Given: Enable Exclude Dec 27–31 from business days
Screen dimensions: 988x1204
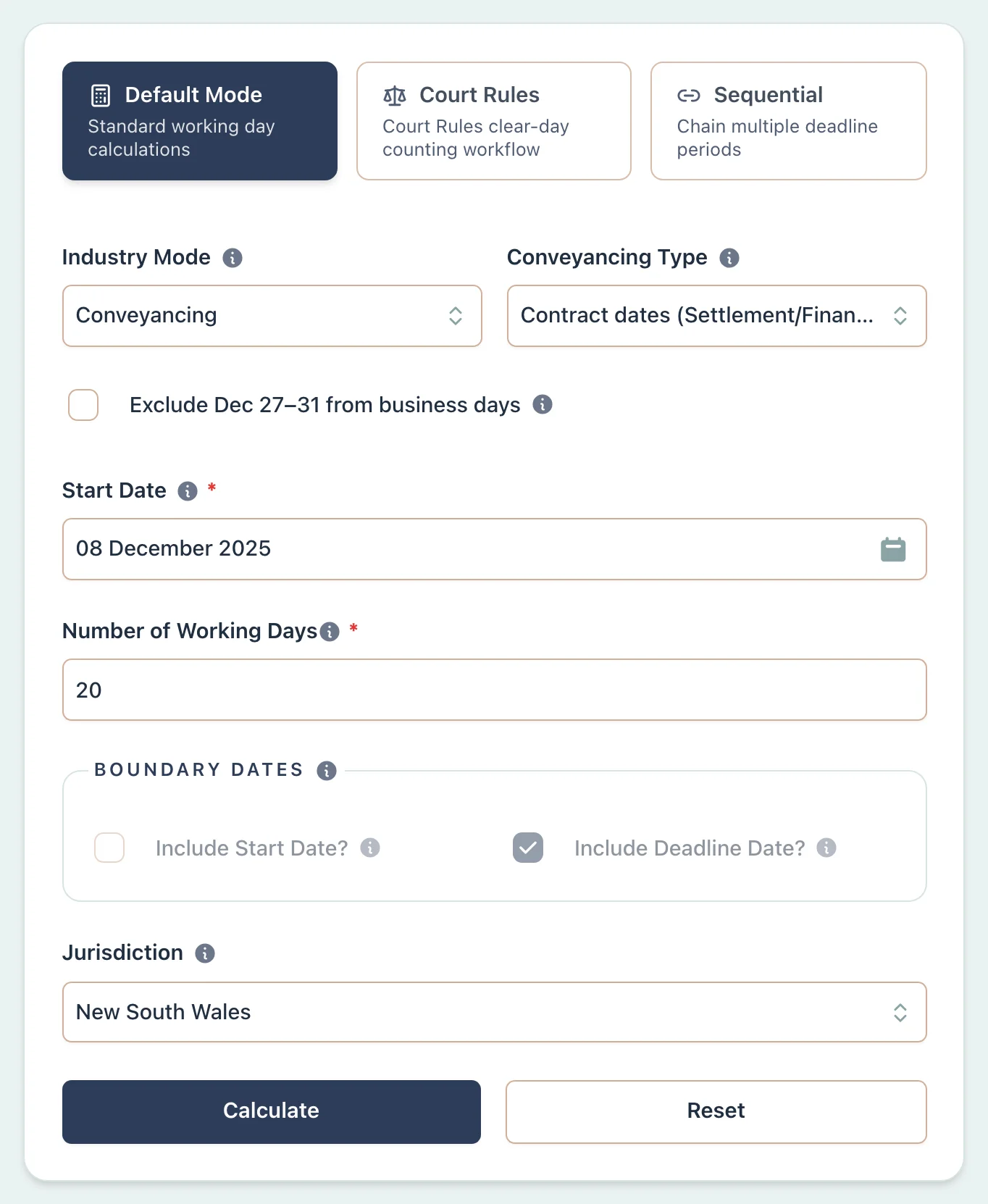Looking at the screenshot, I should [83, 405].
